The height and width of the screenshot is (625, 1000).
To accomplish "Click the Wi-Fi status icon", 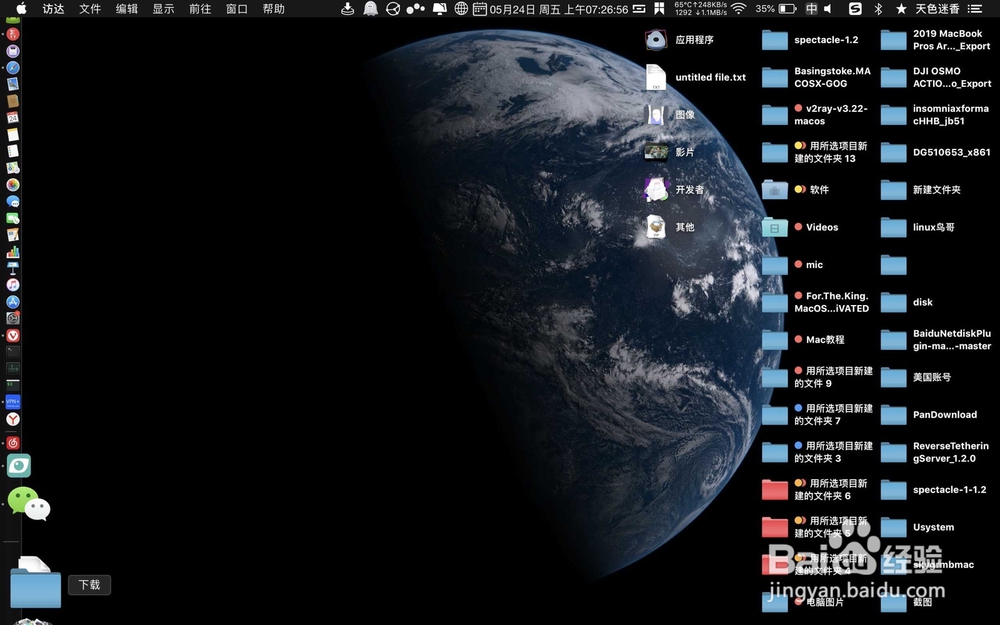I will click(x=739, y=9).
